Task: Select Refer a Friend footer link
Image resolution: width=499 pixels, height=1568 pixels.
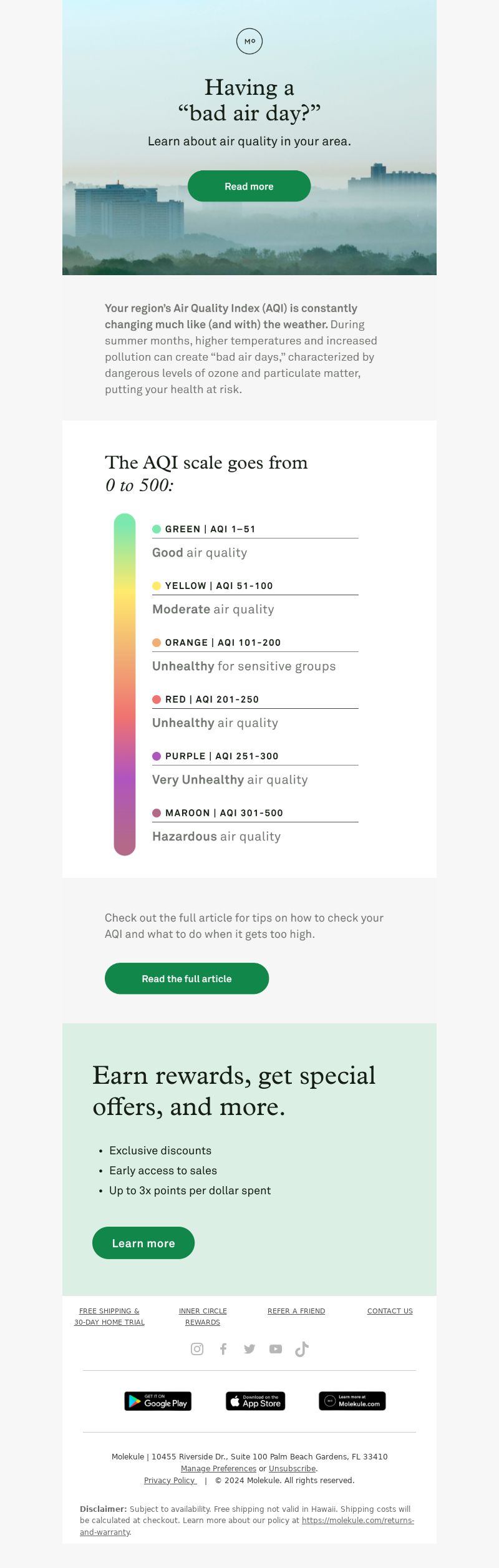Action: (x=296, y=1311)
